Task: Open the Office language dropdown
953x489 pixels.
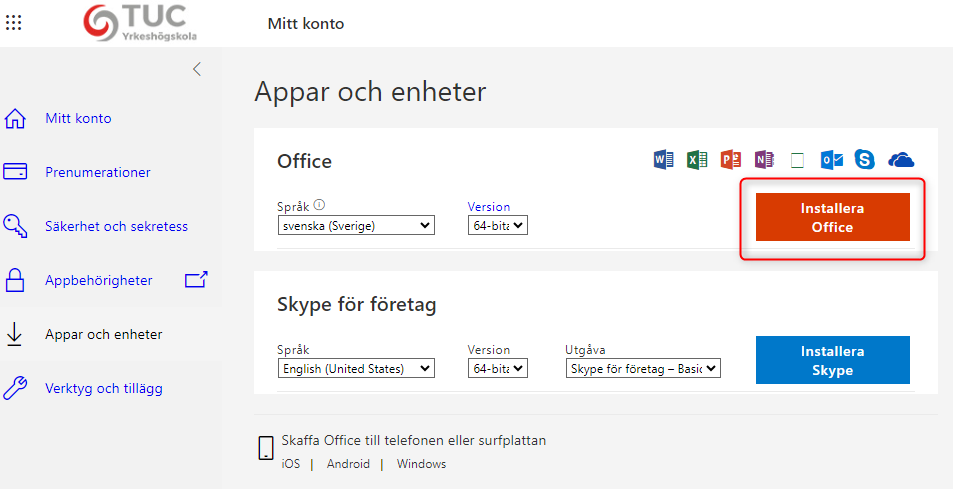Action: pos(356,226)
